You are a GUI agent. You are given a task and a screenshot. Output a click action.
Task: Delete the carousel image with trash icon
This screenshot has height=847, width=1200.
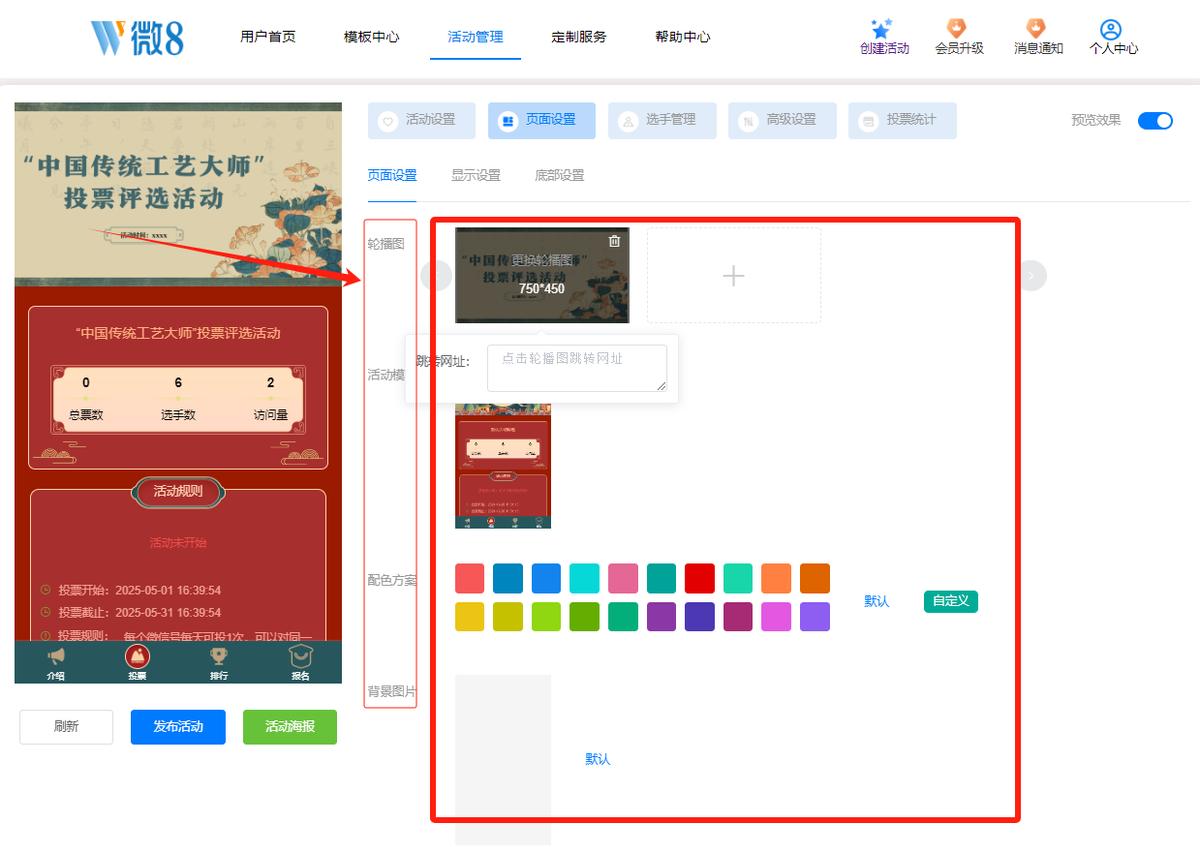614,241
